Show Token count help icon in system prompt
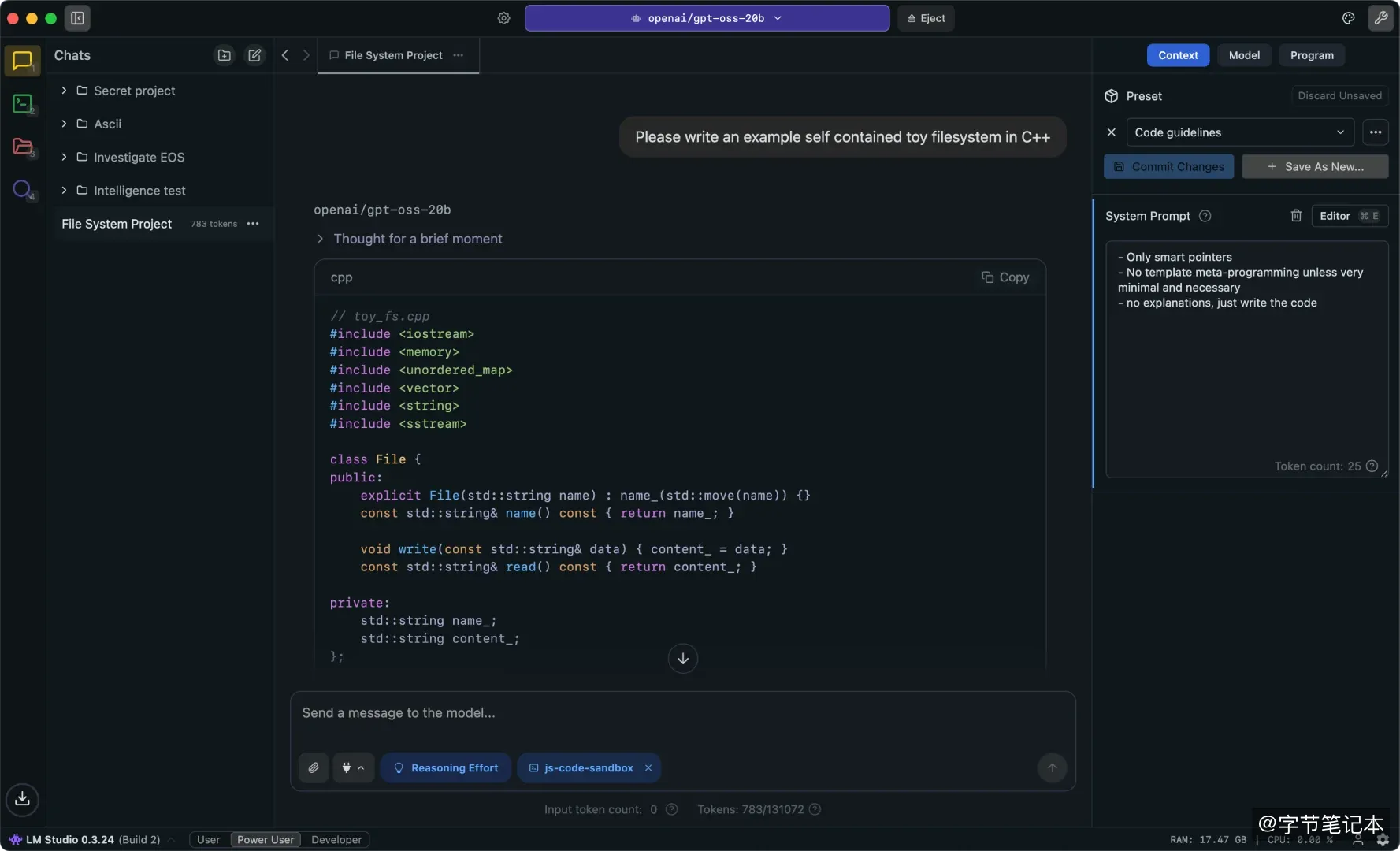1400x851 pixels. (x=1372, y=466)
